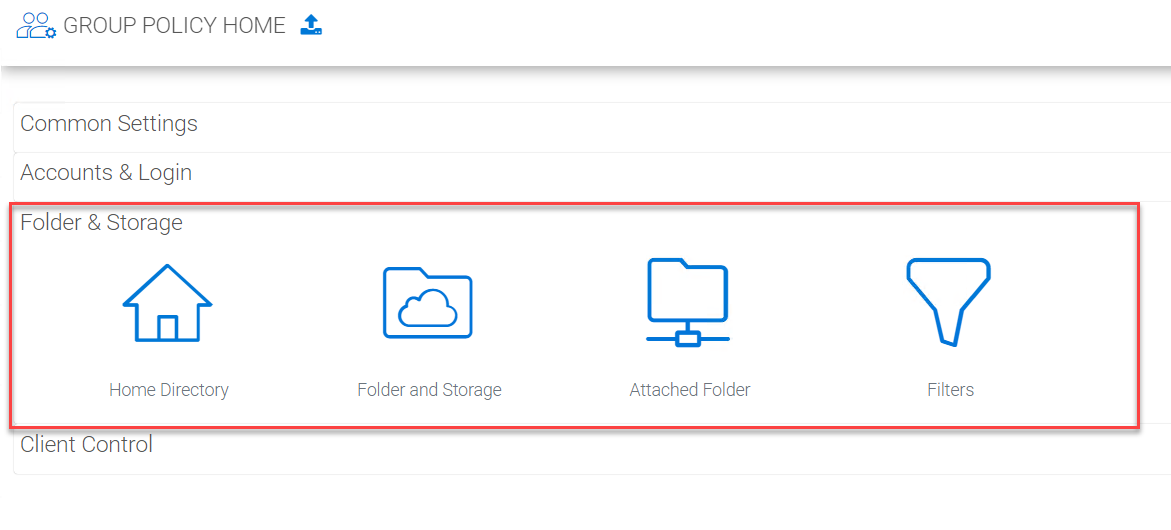Select the Attached Folder network icon
Viewport: 1171px width, 530px height.
point(688,302)
